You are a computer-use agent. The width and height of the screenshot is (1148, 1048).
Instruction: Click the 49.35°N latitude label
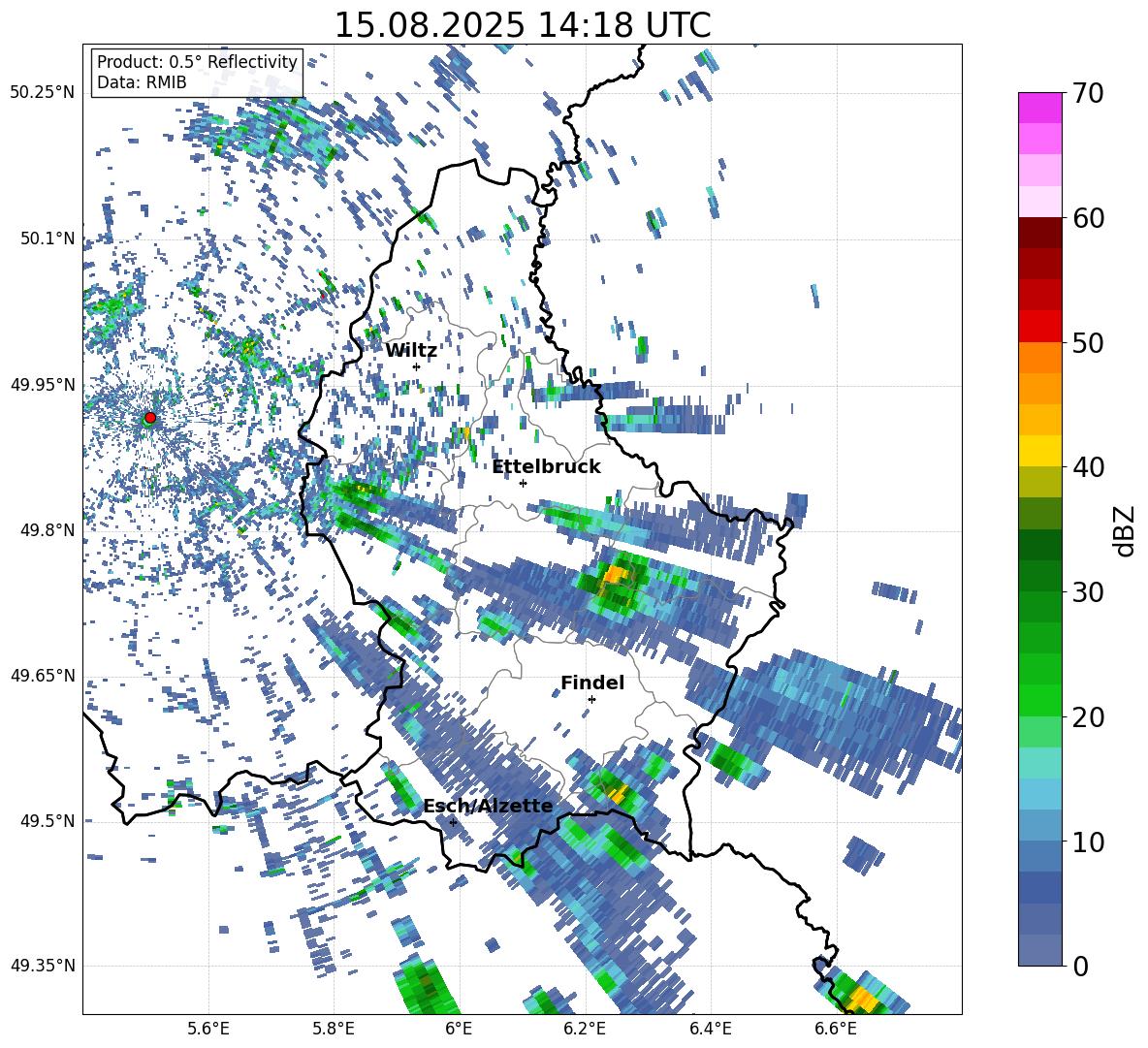pyautogui.click(x=43, y=966)
